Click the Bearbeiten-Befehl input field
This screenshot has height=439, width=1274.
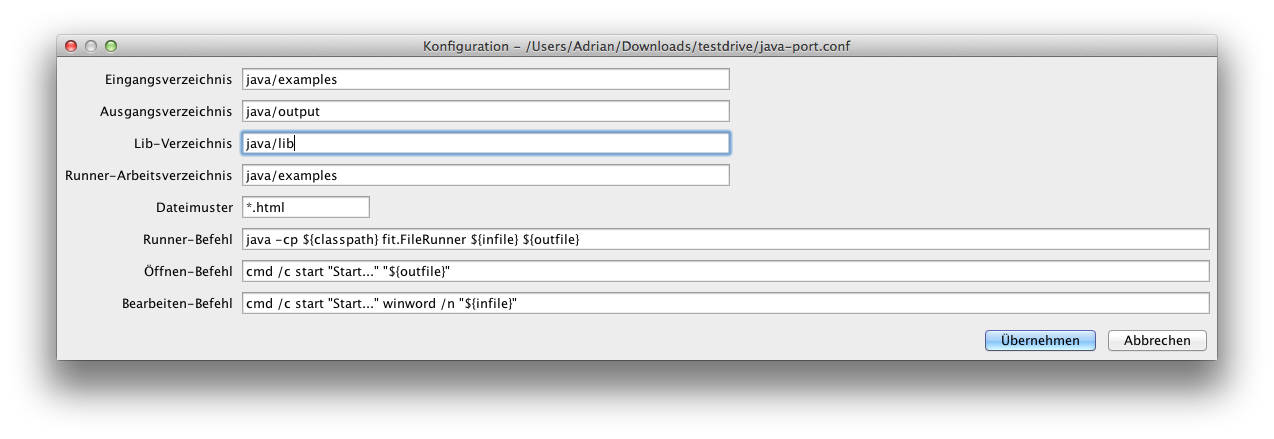tap(726, 303)
